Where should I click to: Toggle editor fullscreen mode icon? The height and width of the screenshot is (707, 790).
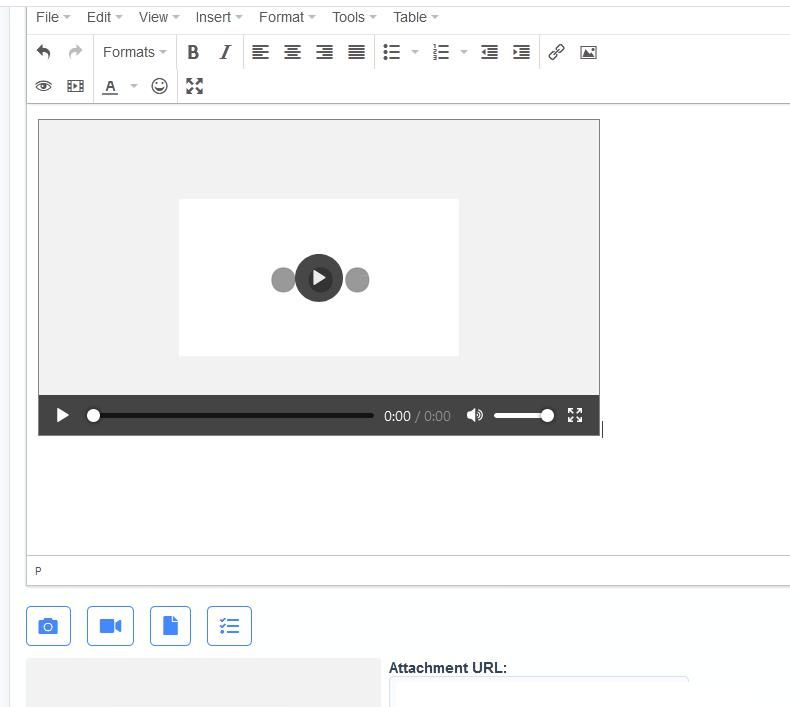click(x=195, y=86)
